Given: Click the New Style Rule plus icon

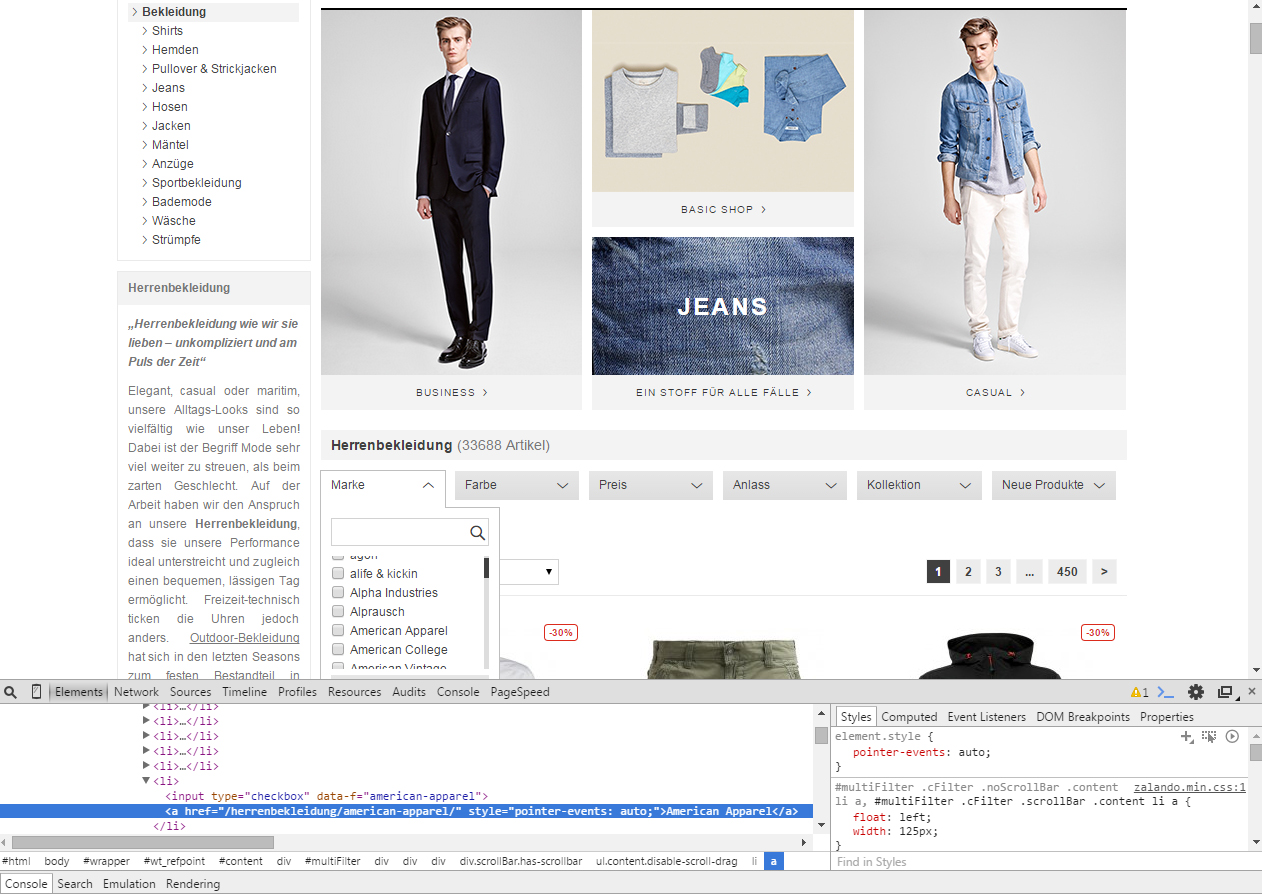Looking at the screenshot, I should [1187, 736].
